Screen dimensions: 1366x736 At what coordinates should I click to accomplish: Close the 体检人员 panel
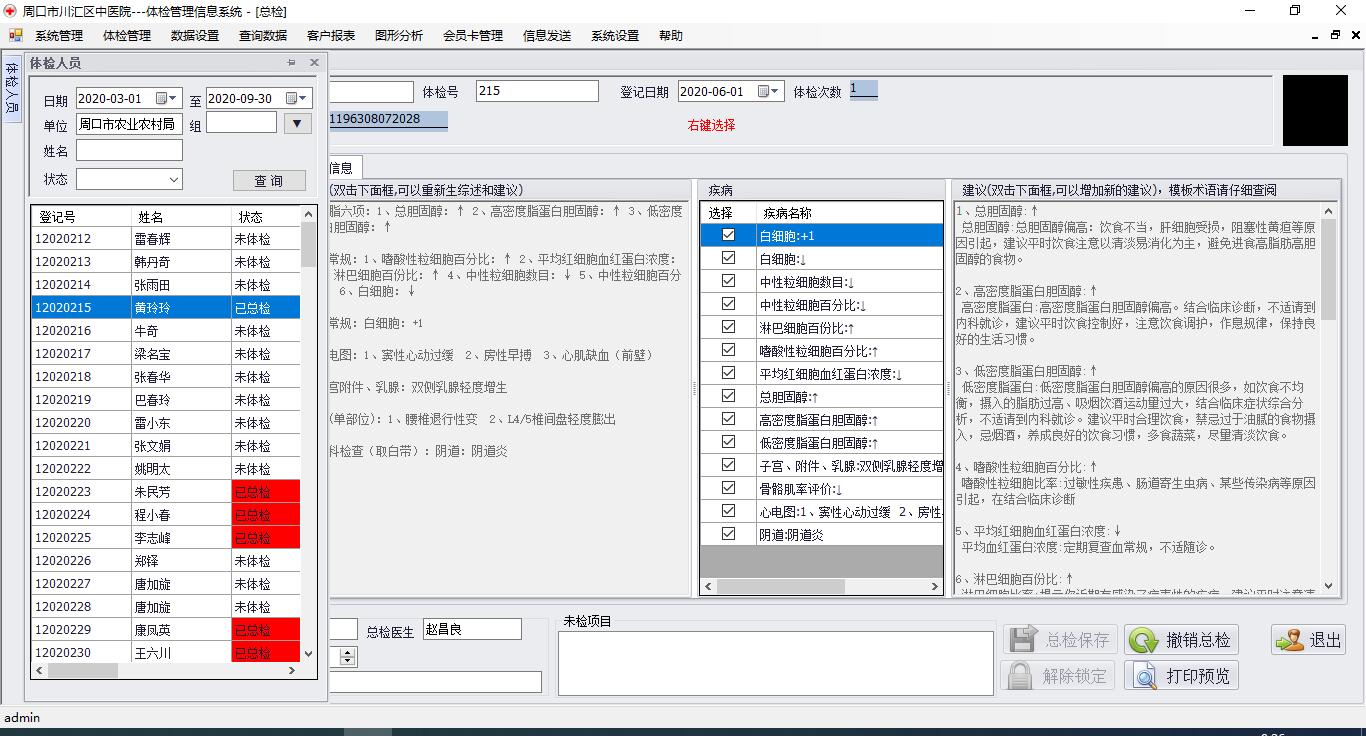point(314,62)
